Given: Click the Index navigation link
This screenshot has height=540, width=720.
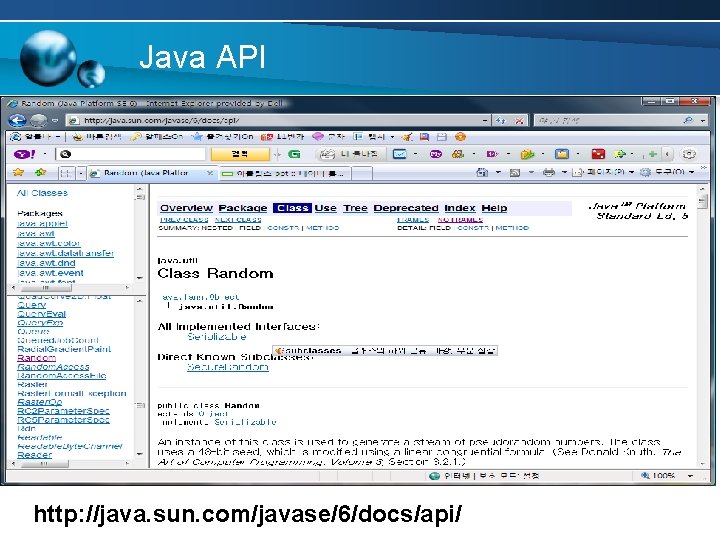Looking at the screenshot, I should (x=460, y=208).
